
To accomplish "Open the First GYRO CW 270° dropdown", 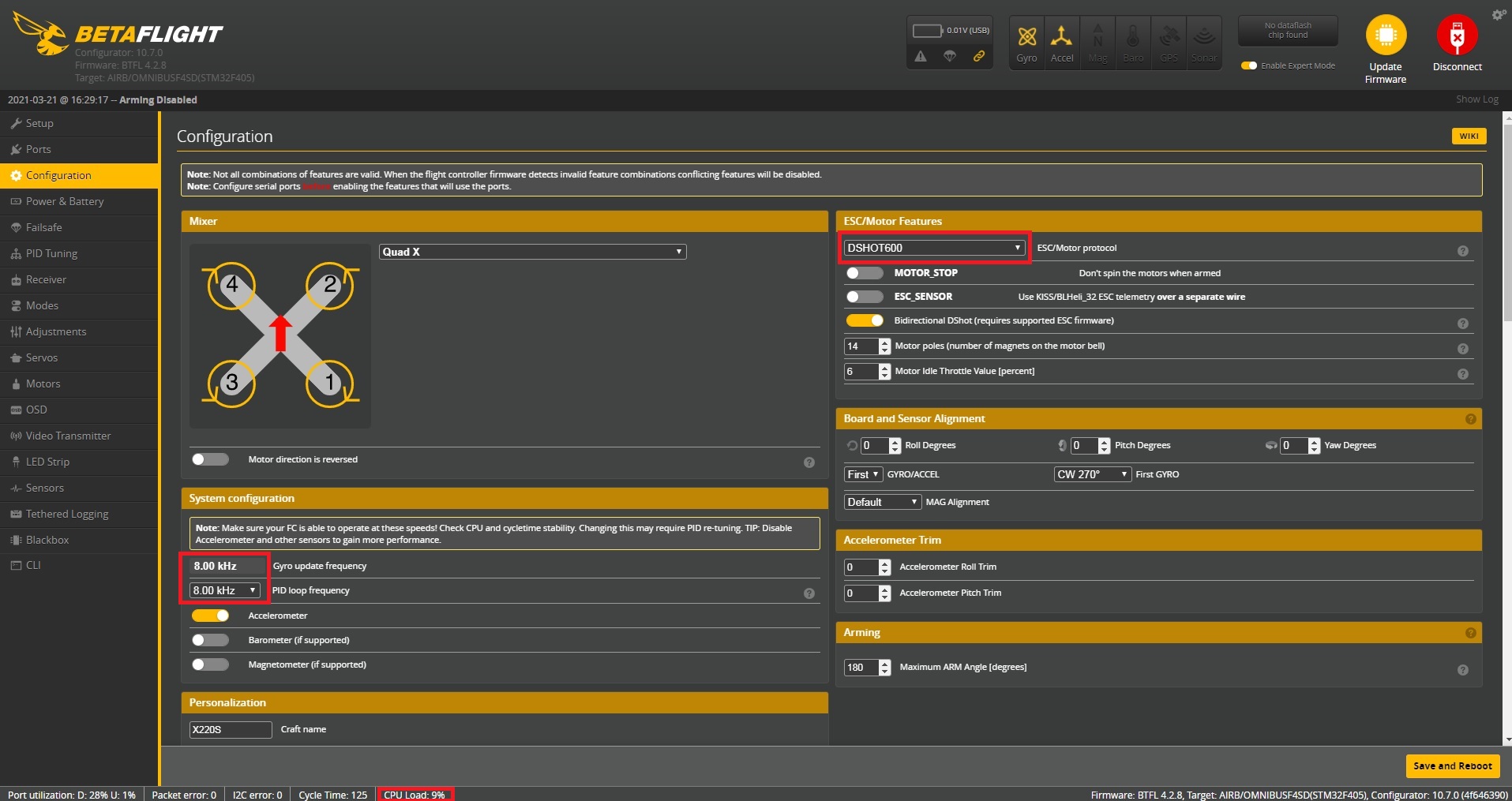I will tap(1093, 474).
